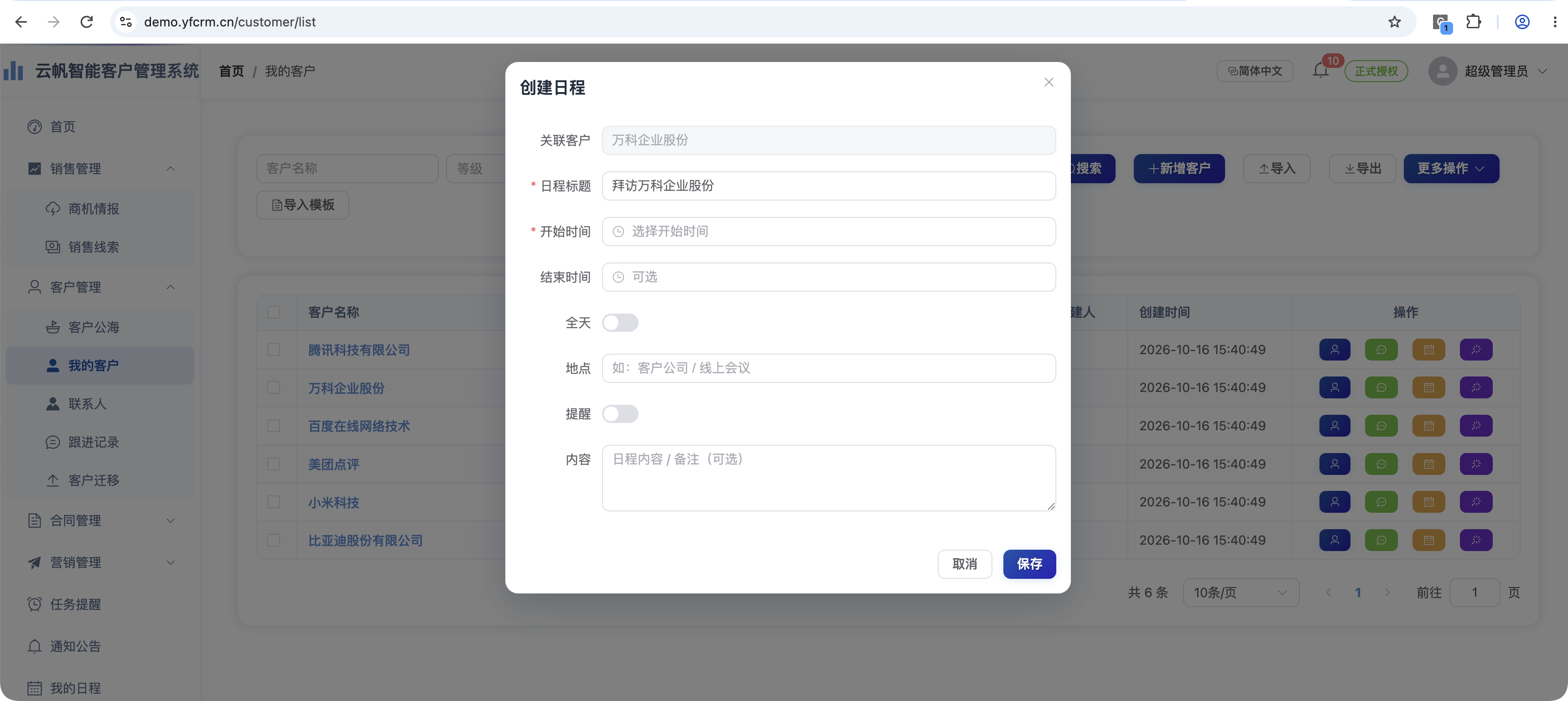The width and height of the screenshot is (1568, 701).
Task: Open the 更多操作 dropdown button
Action: pyautogui.click(x=1450, y=169)
